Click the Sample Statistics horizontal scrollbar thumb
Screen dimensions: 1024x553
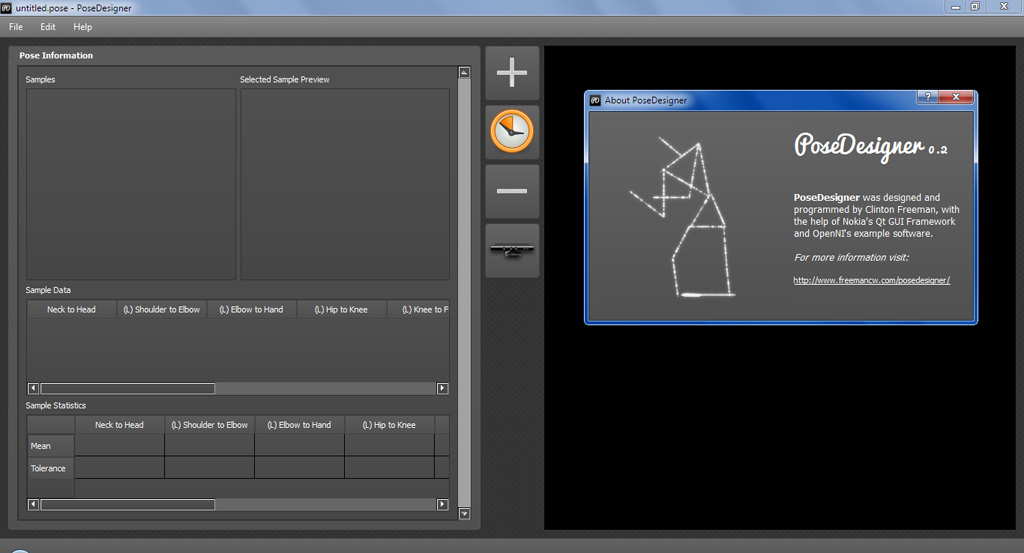128,505
